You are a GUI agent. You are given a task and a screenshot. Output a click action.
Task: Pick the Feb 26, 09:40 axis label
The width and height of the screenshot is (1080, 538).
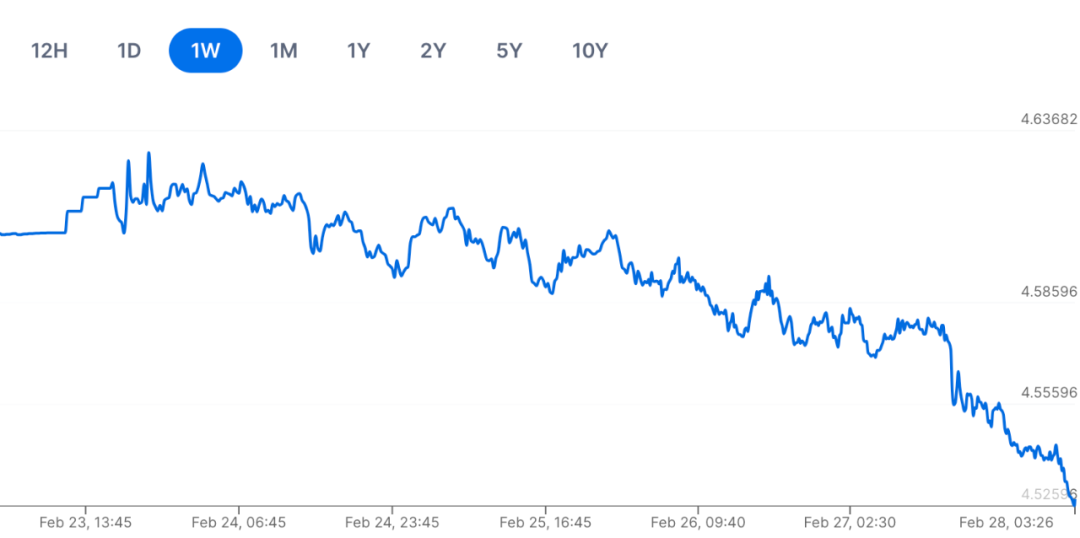pos(698,522)
